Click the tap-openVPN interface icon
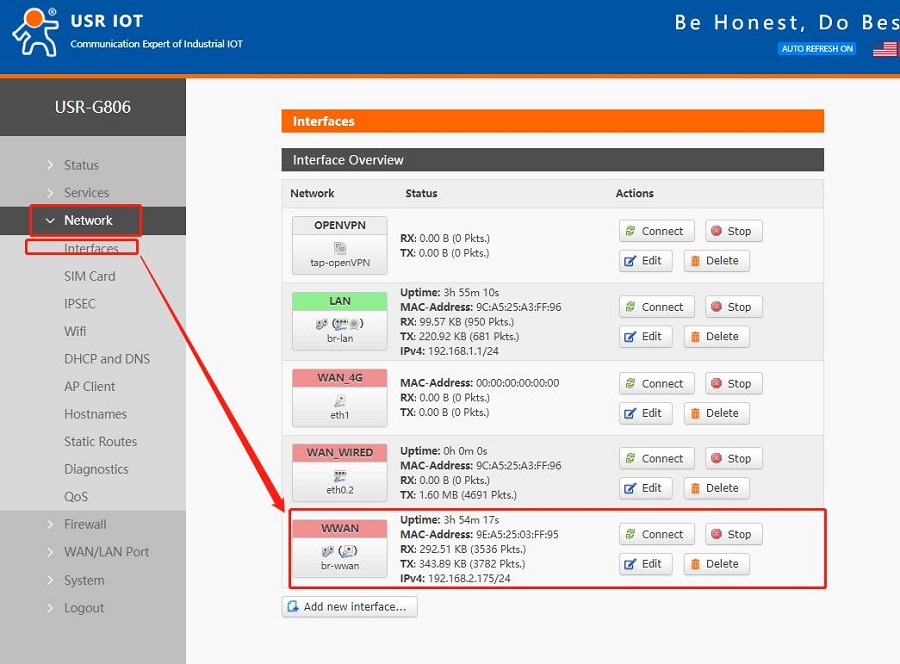The height and width of the screenshot is (664, 900). [x=340, y=248]
